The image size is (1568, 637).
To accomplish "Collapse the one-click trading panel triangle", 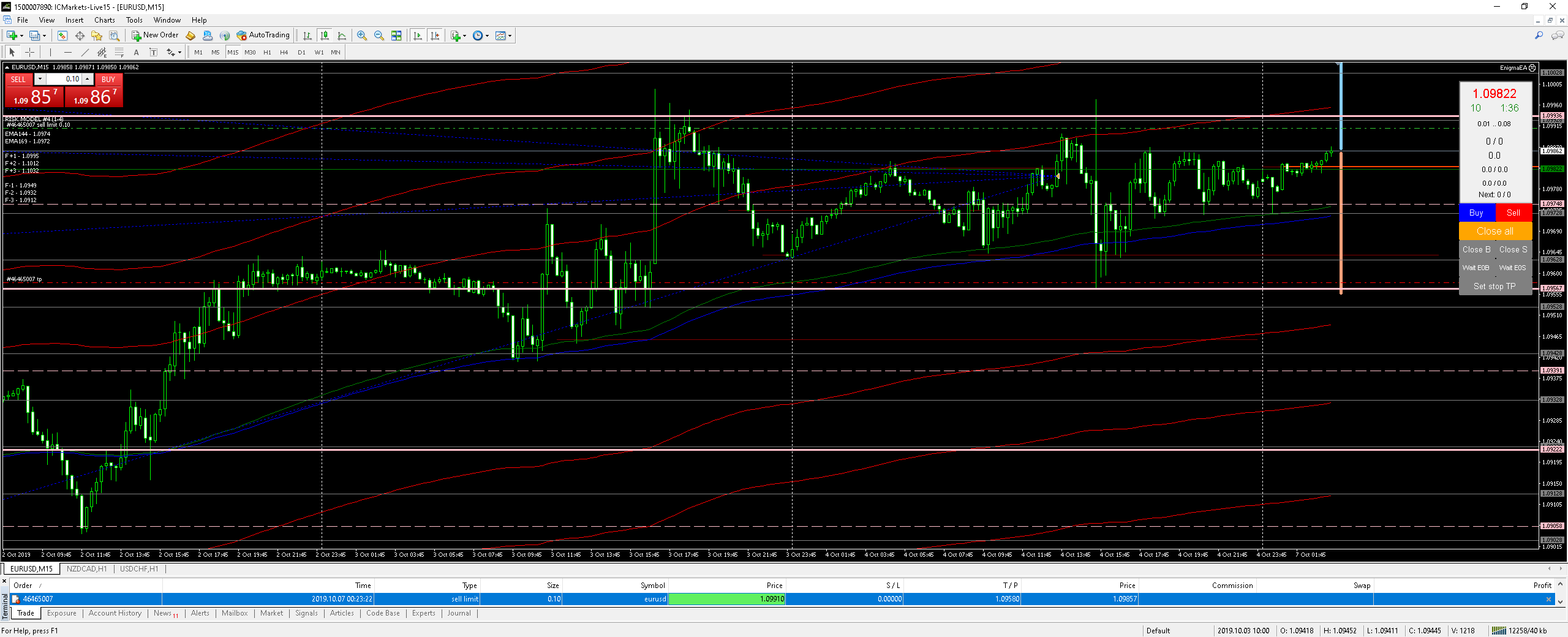I will (x=7, y=67).
